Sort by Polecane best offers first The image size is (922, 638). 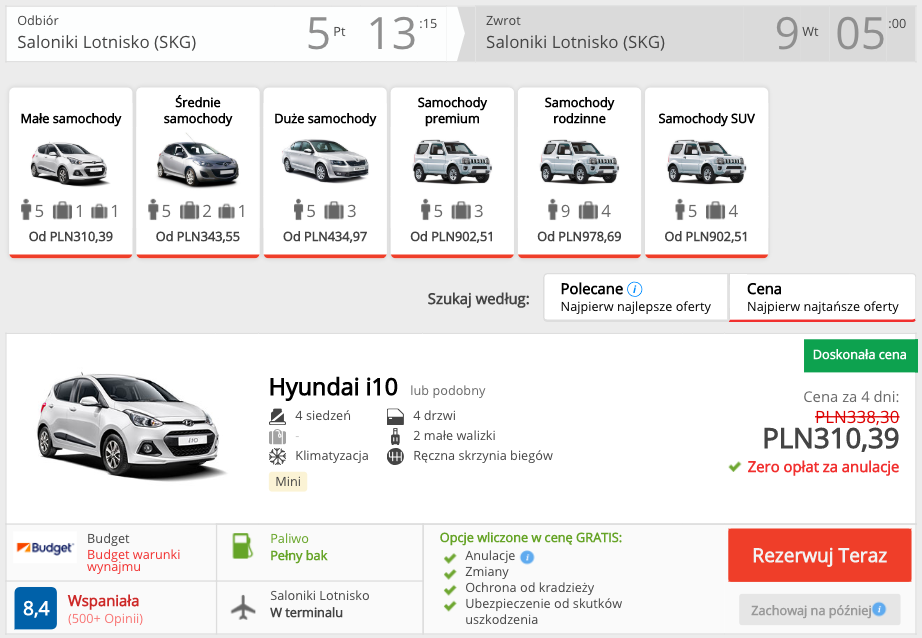(636, 298)
